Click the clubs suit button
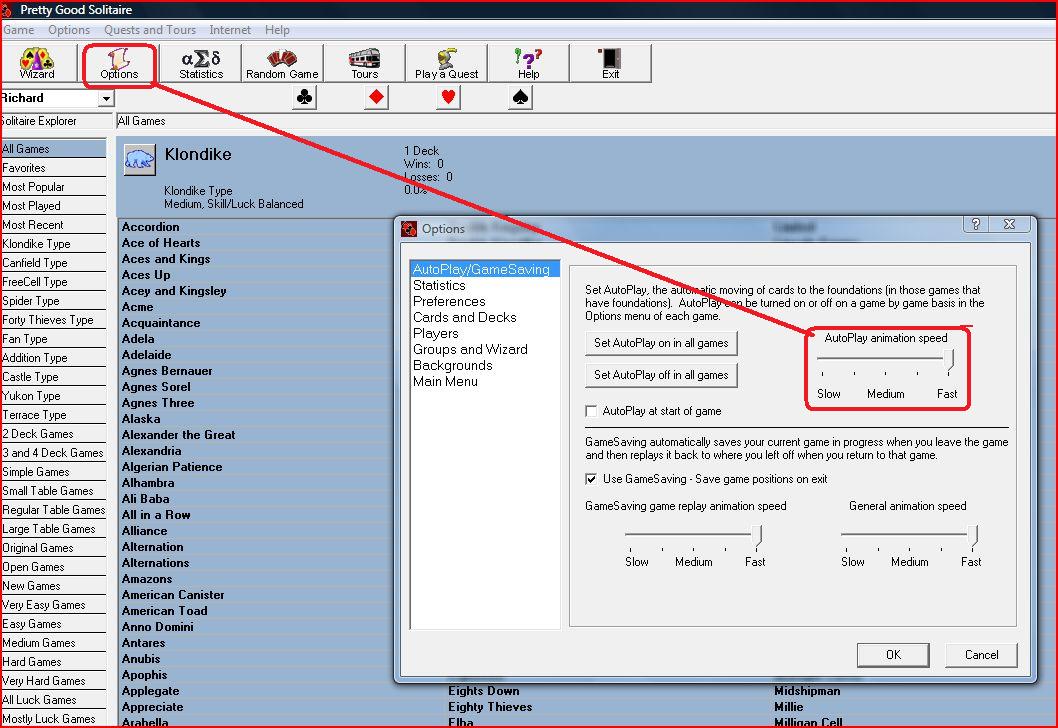This screenshot has height=728, width=1058. coord(304,98)
